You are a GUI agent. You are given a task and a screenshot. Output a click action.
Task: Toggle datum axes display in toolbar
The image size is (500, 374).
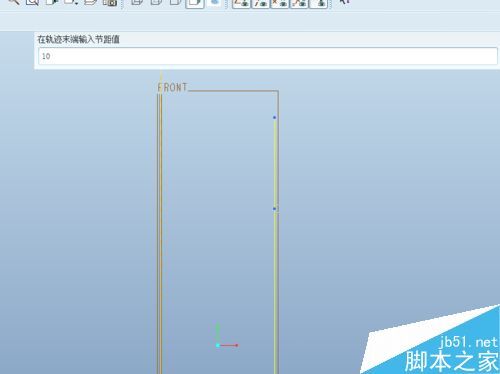[260, 3]
